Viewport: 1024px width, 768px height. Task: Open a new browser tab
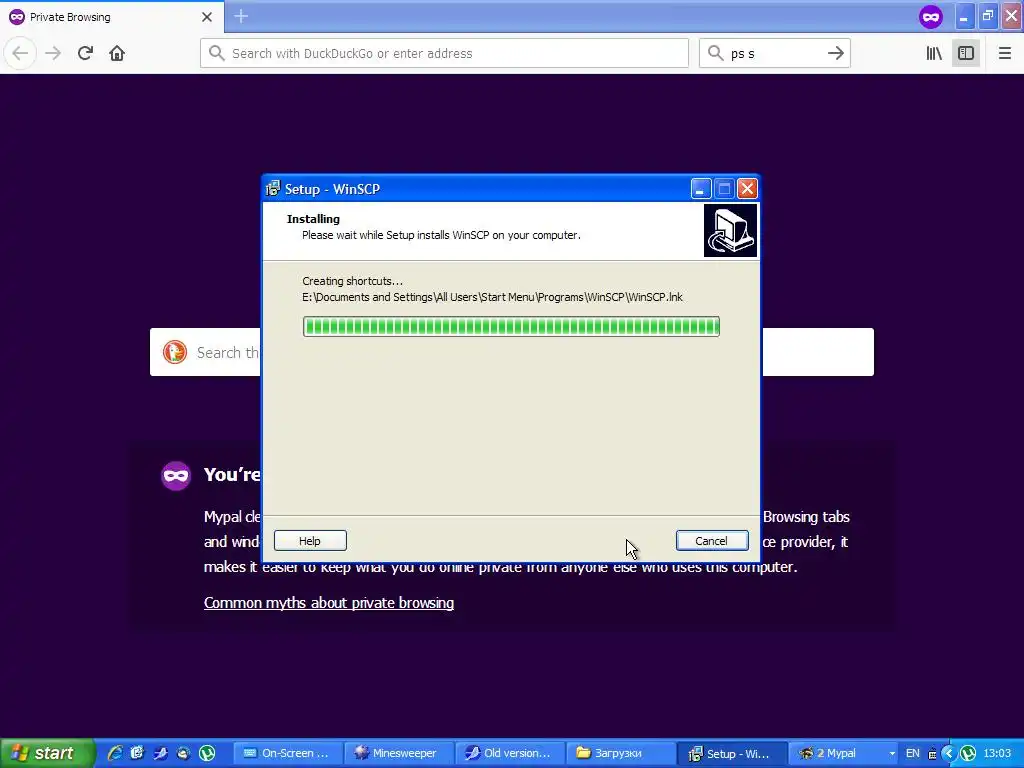[x=241, y=16]
